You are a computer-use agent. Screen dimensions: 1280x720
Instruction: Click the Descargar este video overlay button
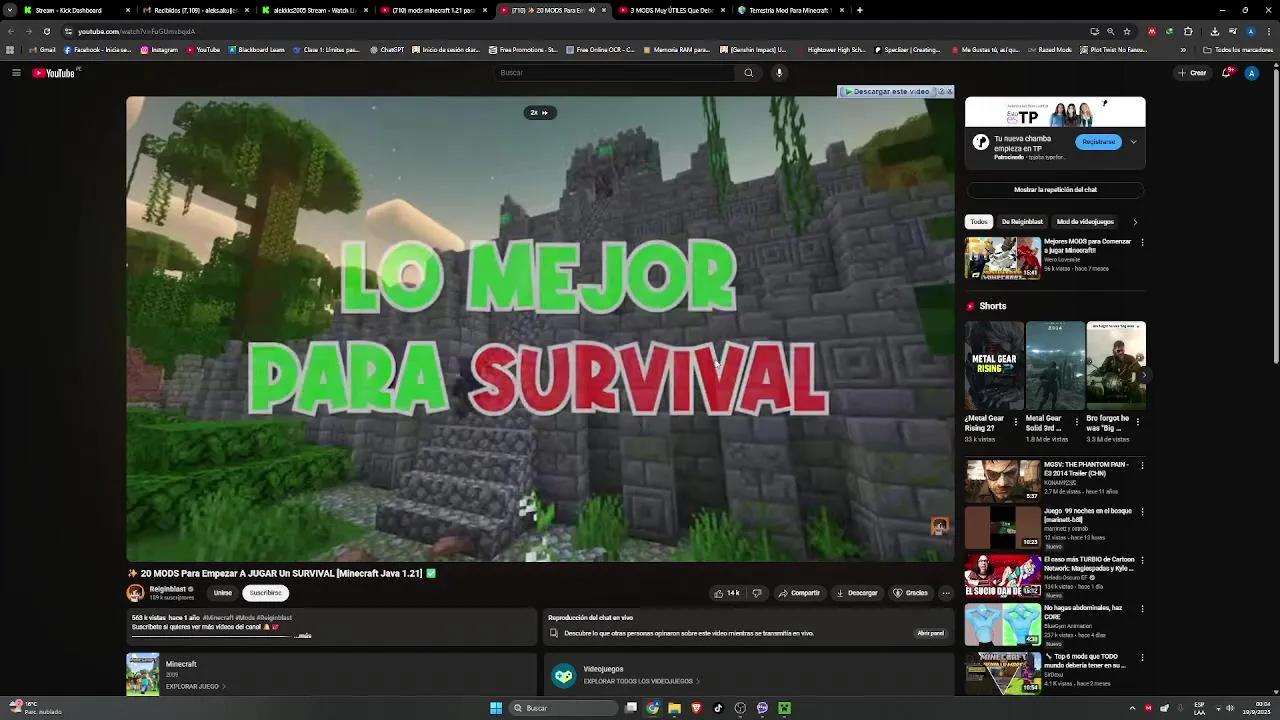(x=886, y=91)
